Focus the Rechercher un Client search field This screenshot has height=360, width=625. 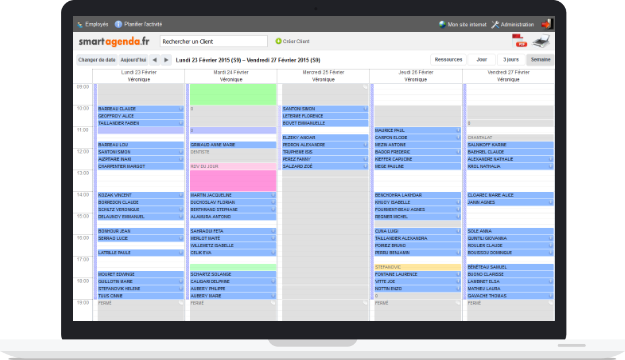pyautogui.click(x=214, y=41)
